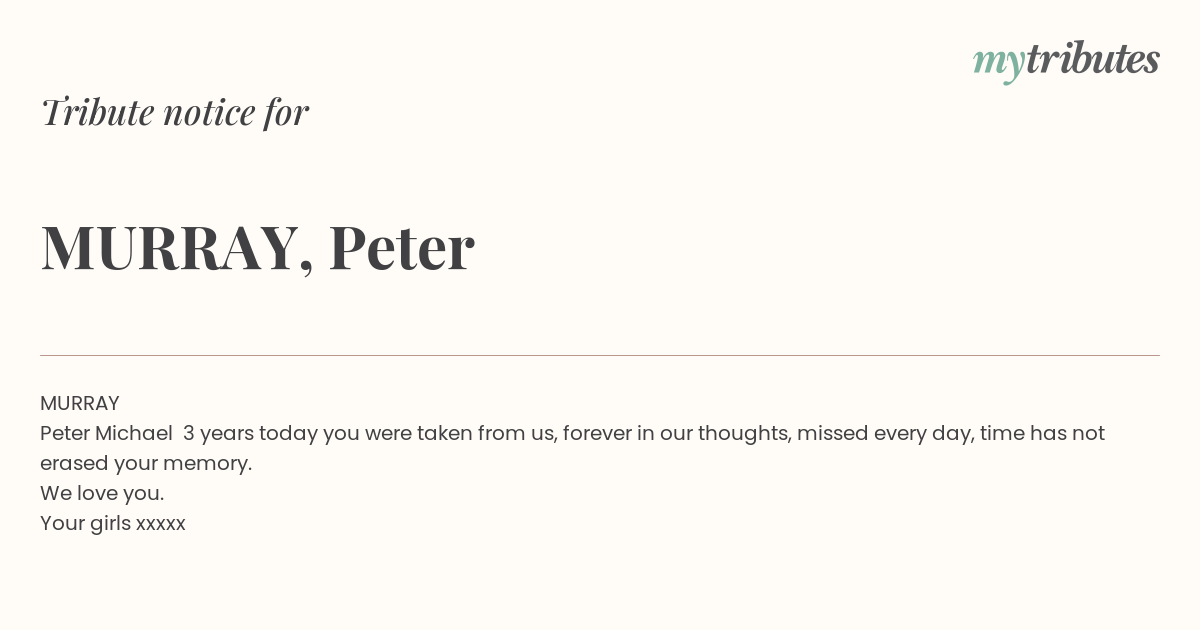
Task: Click the word "Tribute" in the italic heading
Action: point(97,112)
